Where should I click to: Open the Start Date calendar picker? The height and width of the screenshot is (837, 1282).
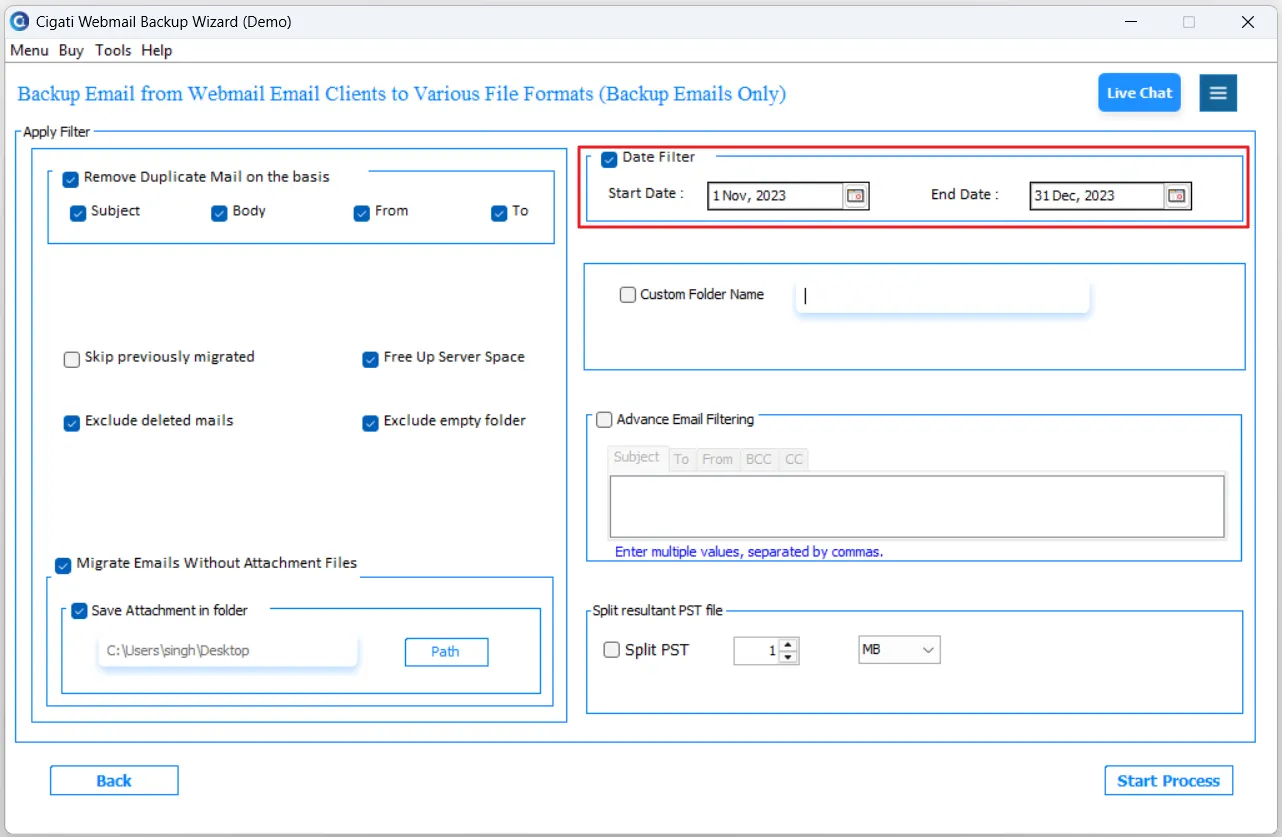point(856,196)
